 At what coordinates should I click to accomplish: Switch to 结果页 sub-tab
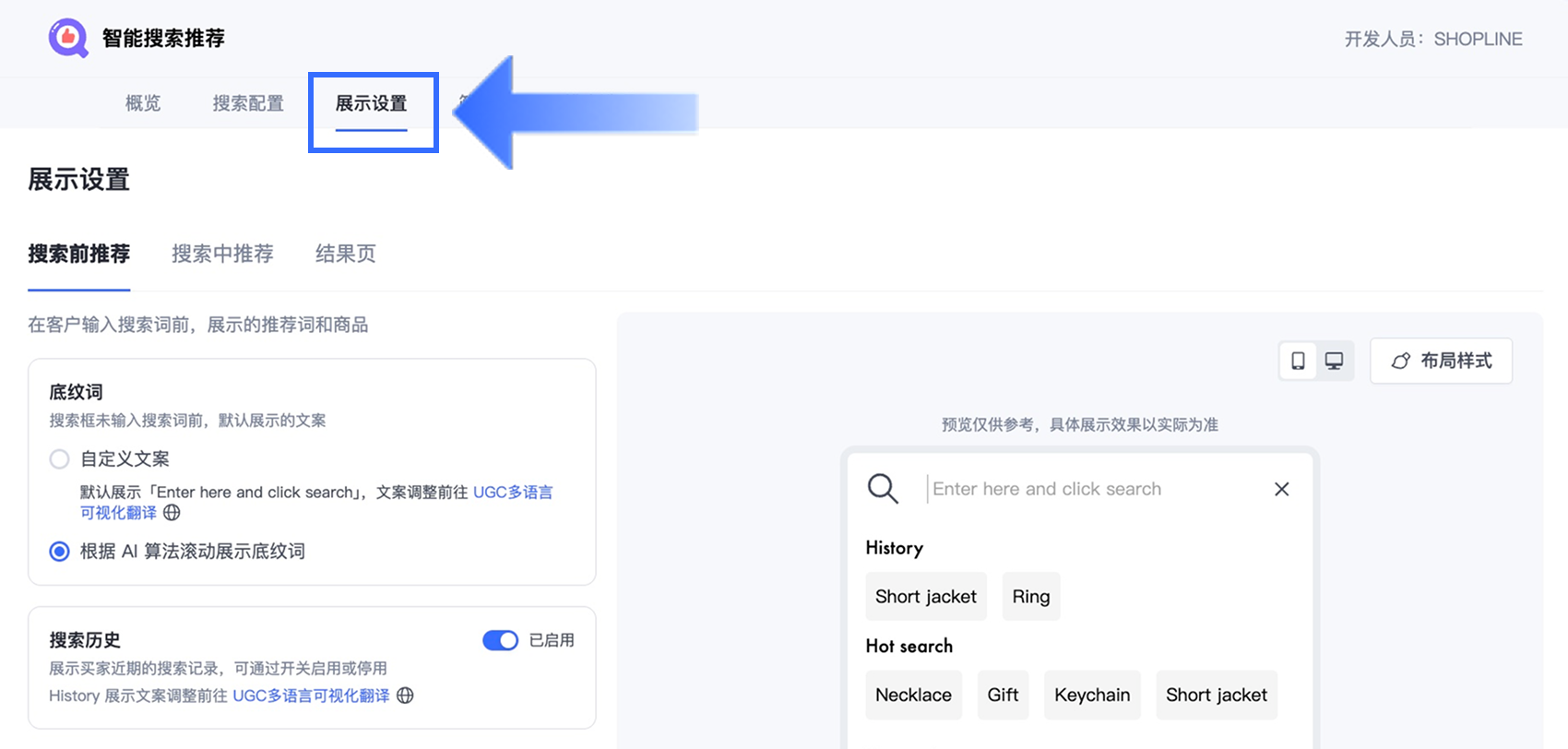346,254
